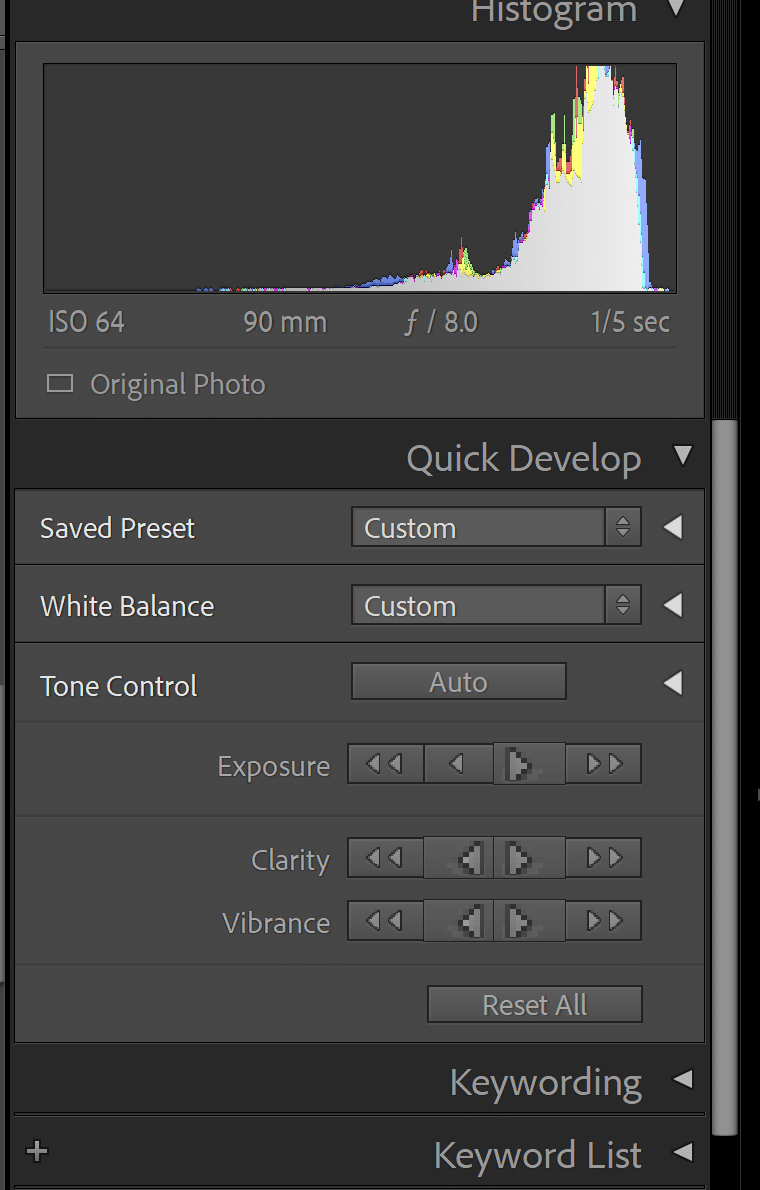Increase Clarity with double-right arrow
This screenshot has height=1190, width=760.
[604, 858]
